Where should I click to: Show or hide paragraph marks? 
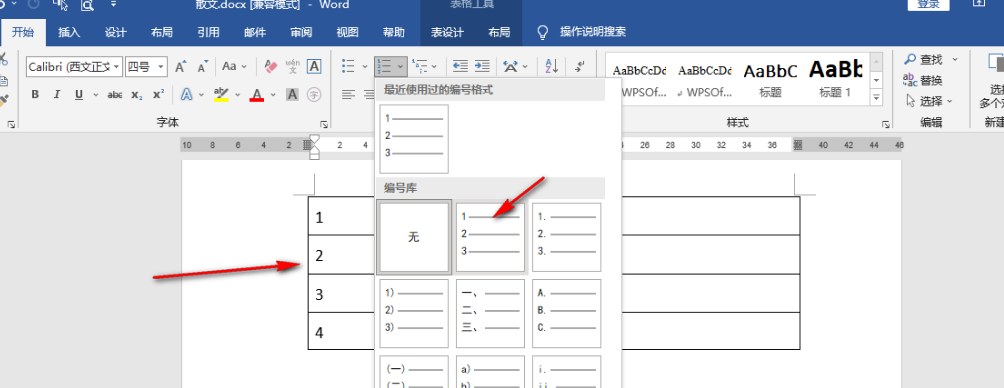pos(580,66)
